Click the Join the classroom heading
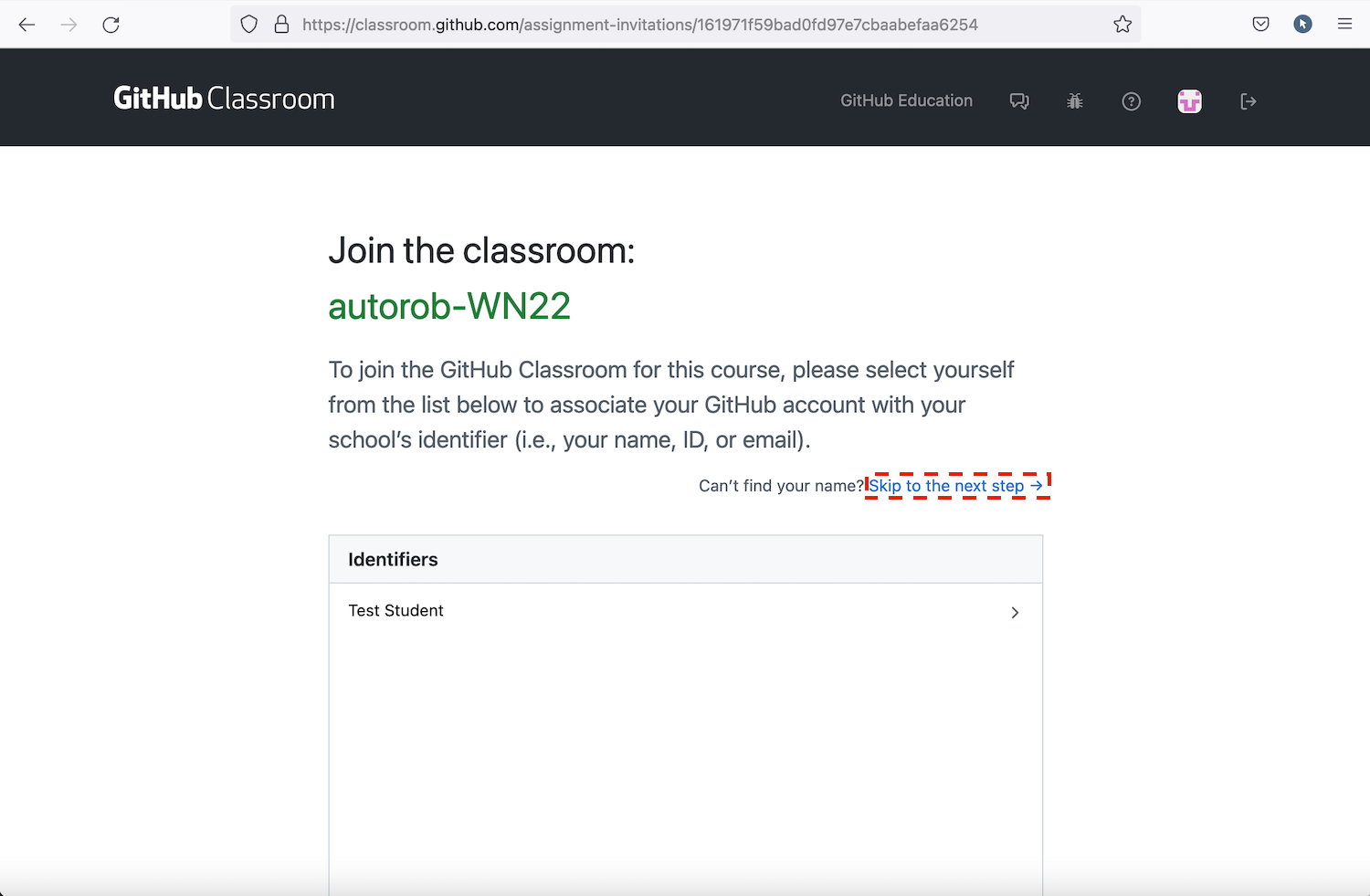The height and width of the screenshot is (896, 1370). click(481, 250)
